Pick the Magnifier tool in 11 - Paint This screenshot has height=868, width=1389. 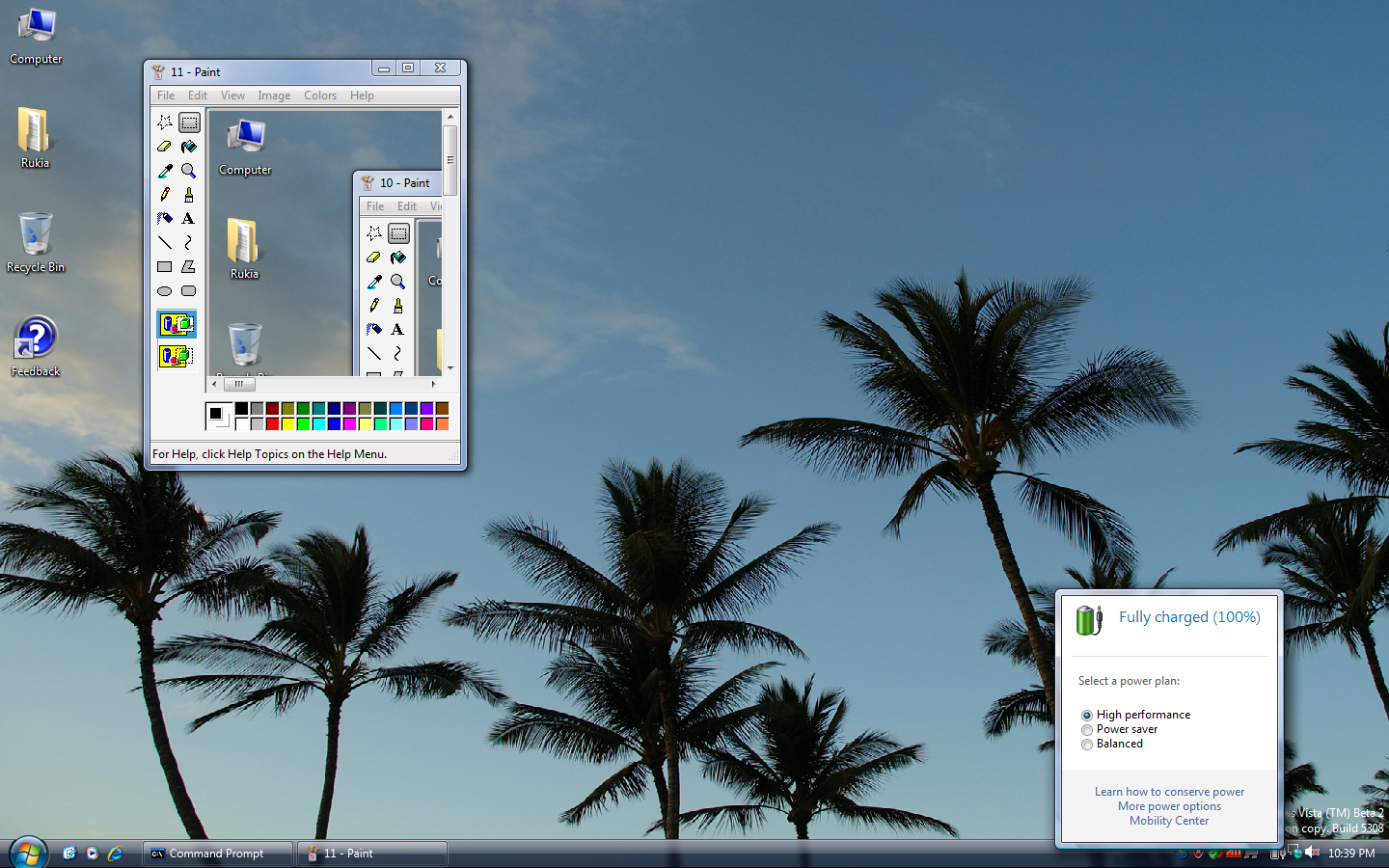(x=189, y=171)
